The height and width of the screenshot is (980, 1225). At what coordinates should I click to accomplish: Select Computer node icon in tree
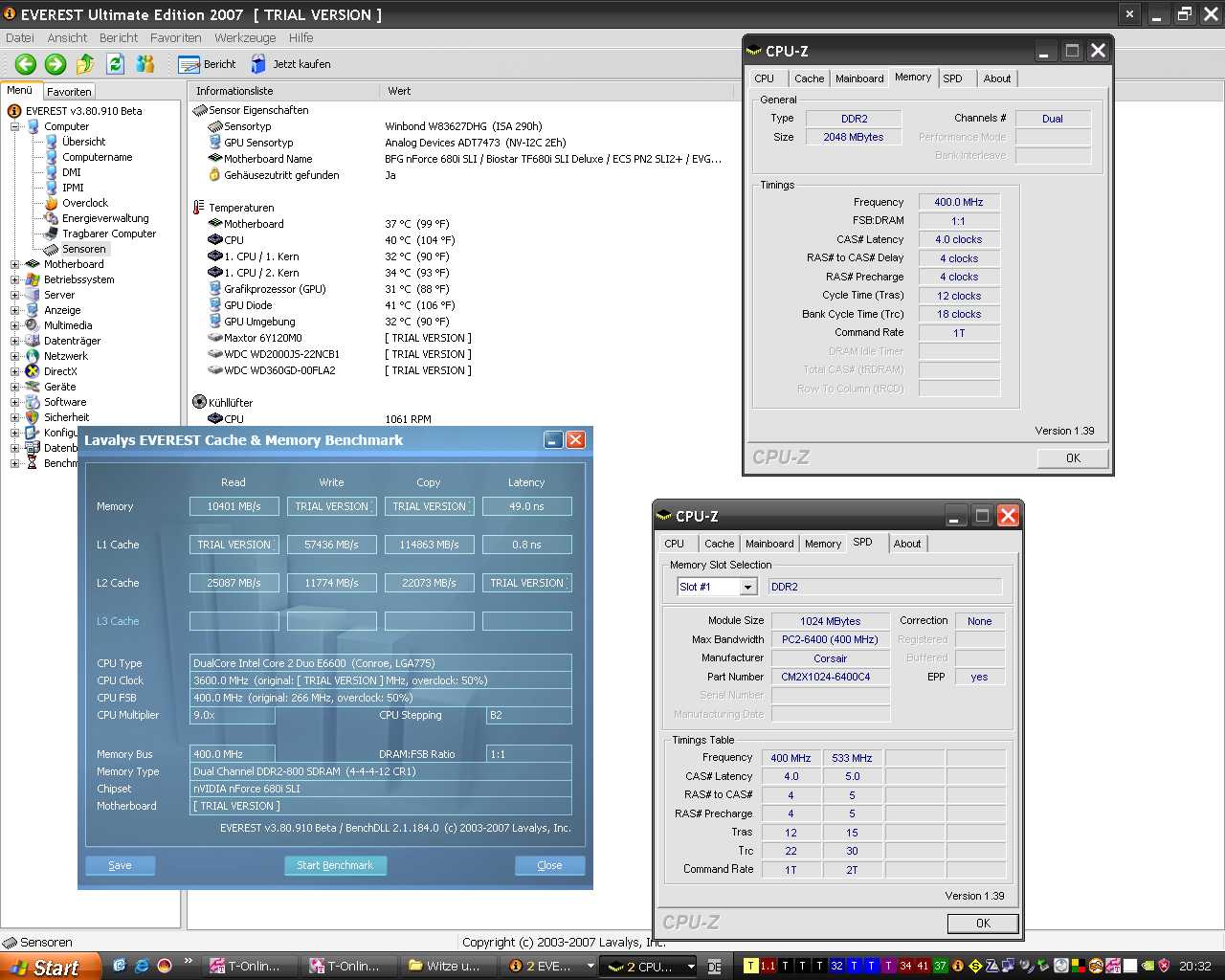click(x=33, y=126)
